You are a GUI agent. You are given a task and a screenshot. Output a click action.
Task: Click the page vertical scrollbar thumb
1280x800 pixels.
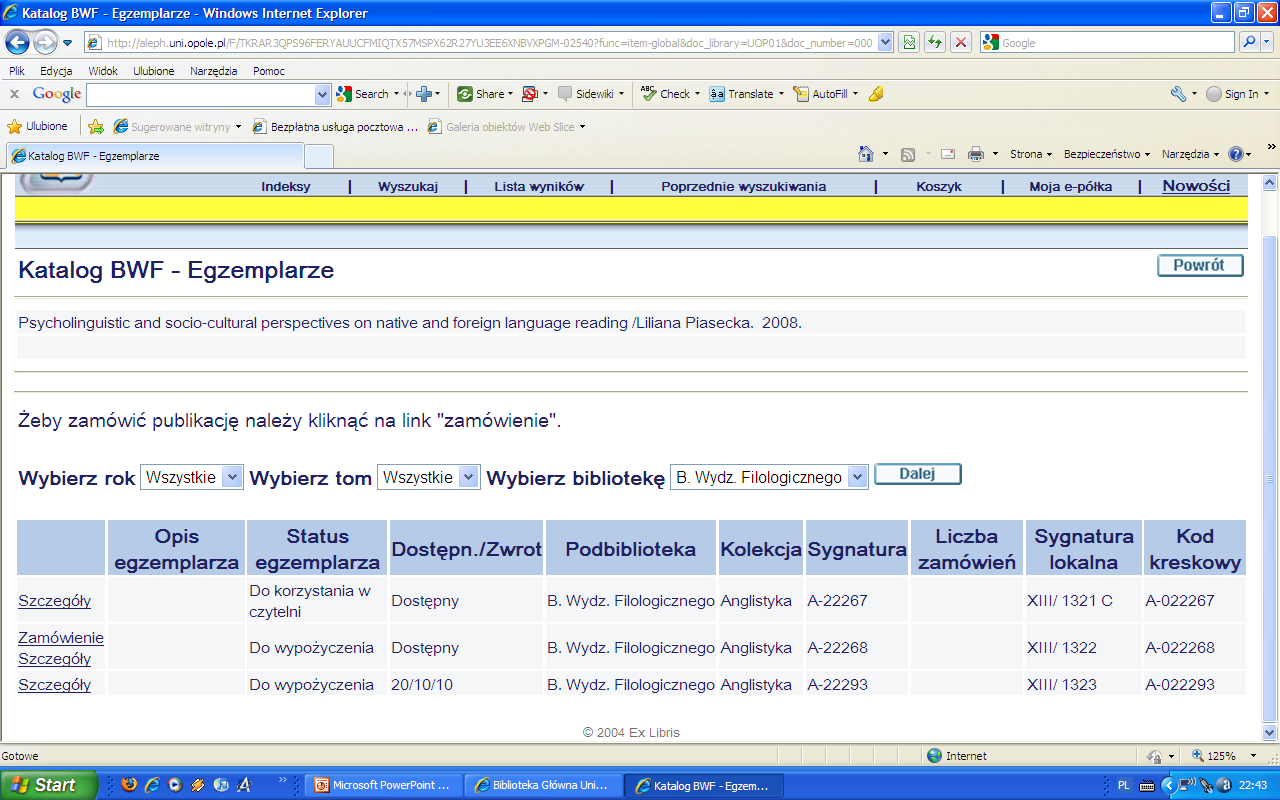pyautogui.click(x=1270, y=478)
